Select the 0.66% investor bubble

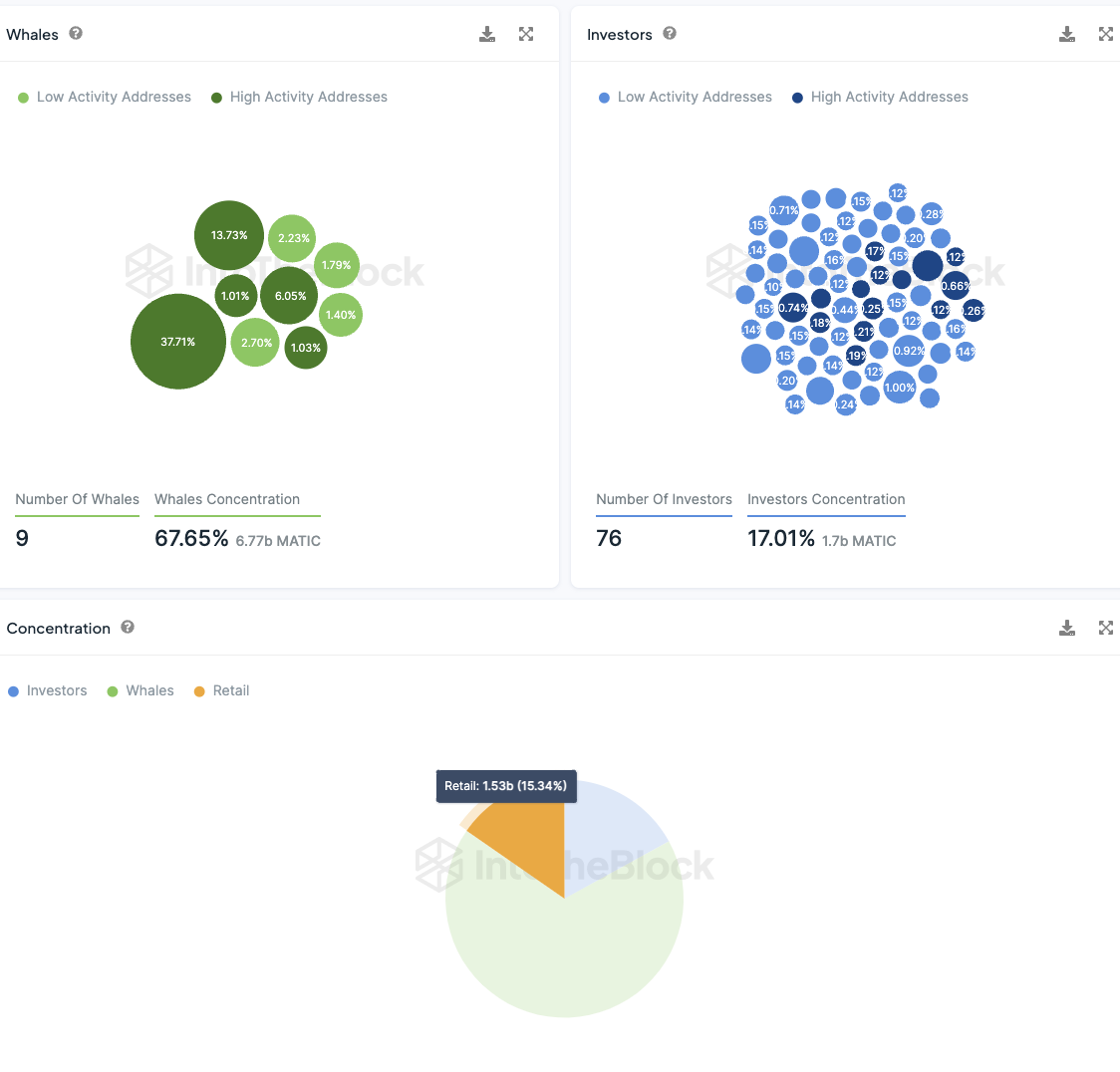(x=956, y=286)
